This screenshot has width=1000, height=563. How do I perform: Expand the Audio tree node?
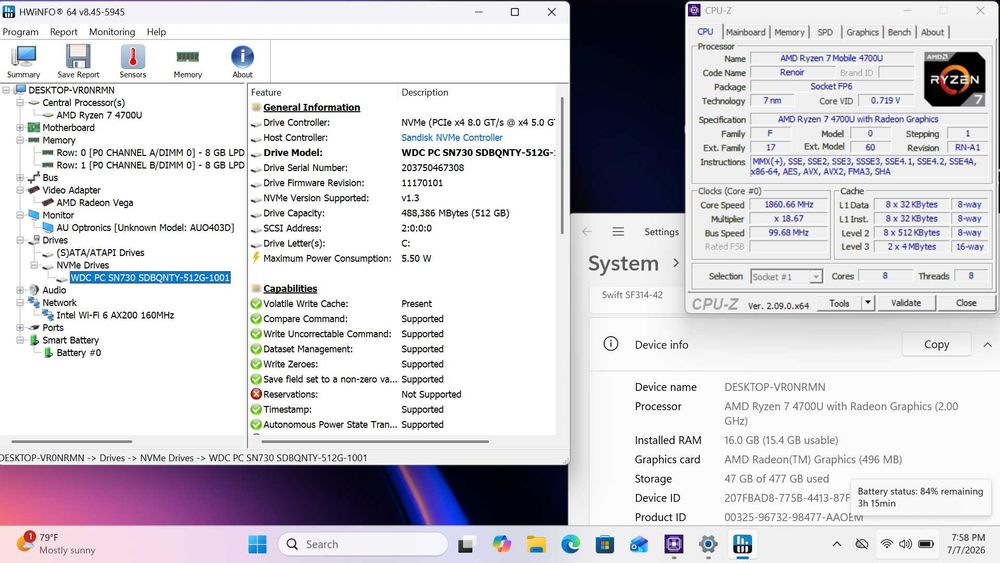tap(20, 290)
